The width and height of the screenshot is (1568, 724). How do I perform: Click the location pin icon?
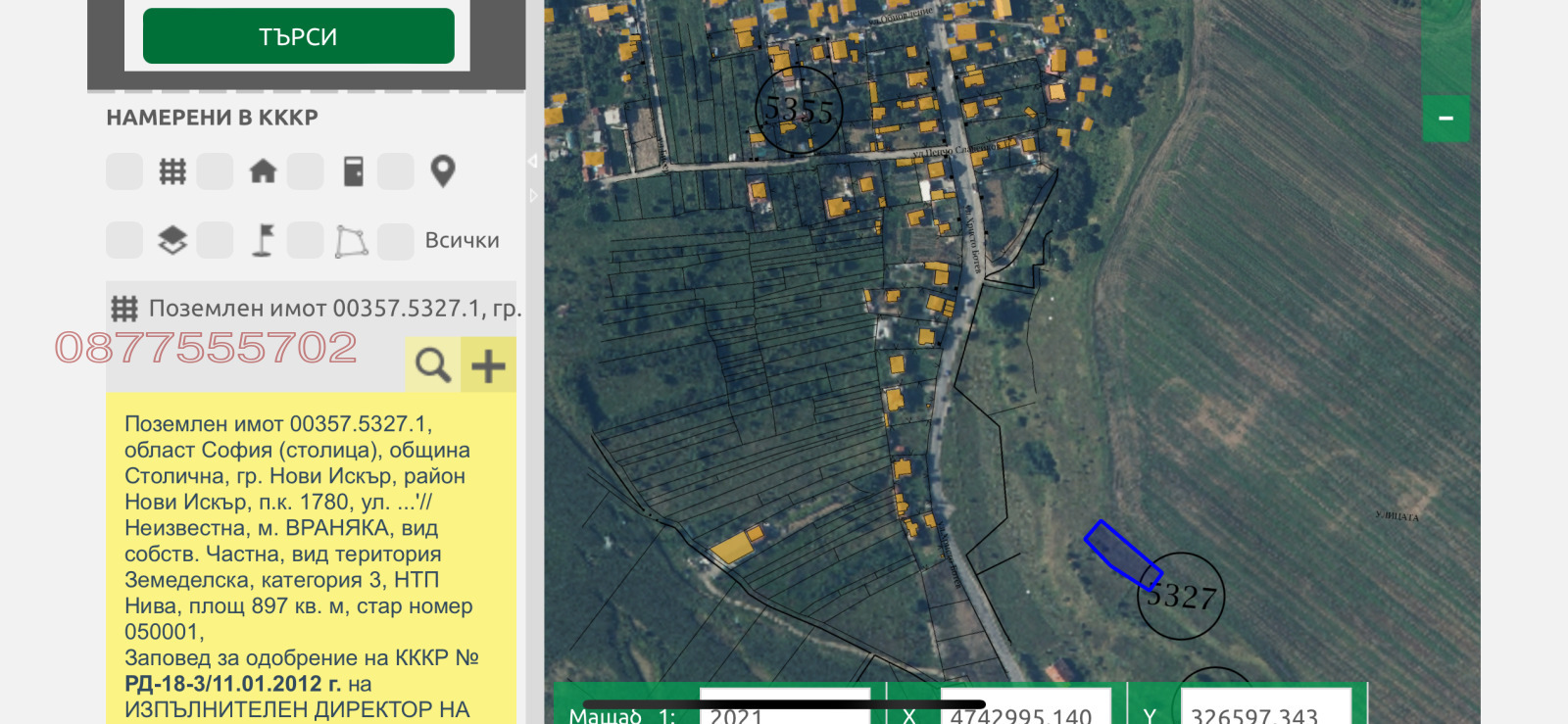pos(443,171)
